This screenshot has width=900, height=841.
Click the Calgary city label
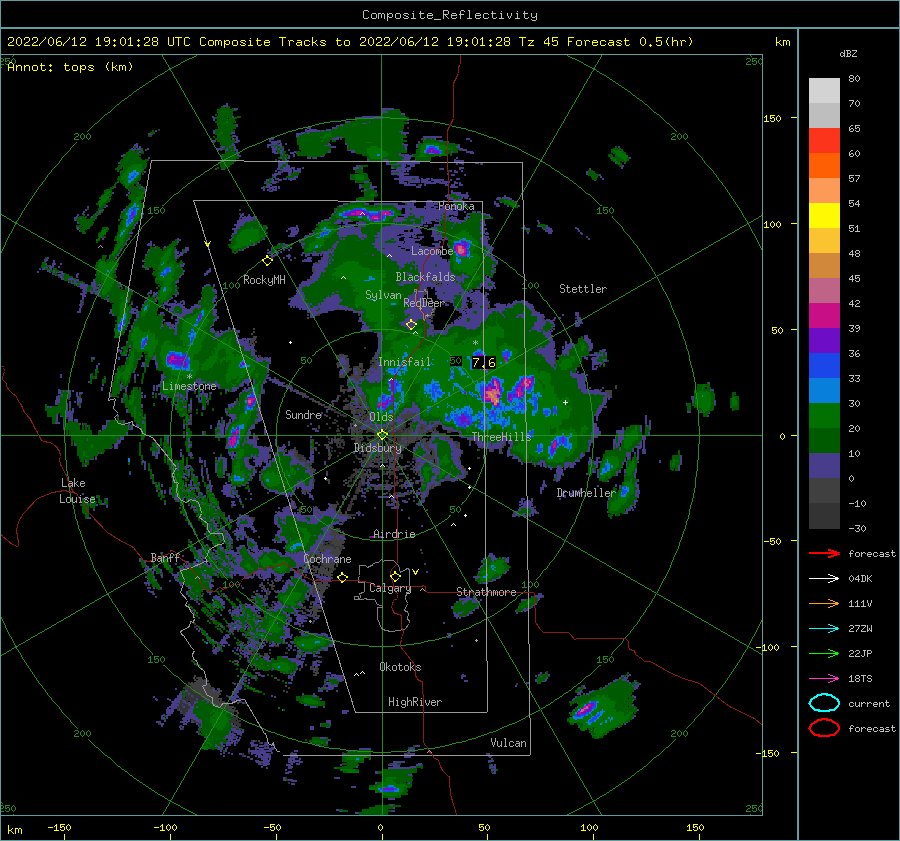pos(390,588)
